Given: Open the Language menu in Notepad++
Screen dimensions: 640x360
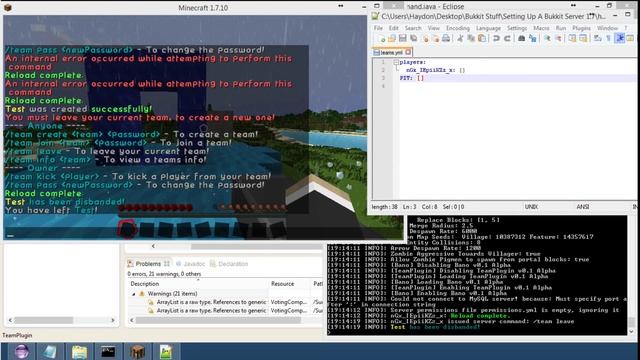Looking at the screenshot, I should [488, 28].
